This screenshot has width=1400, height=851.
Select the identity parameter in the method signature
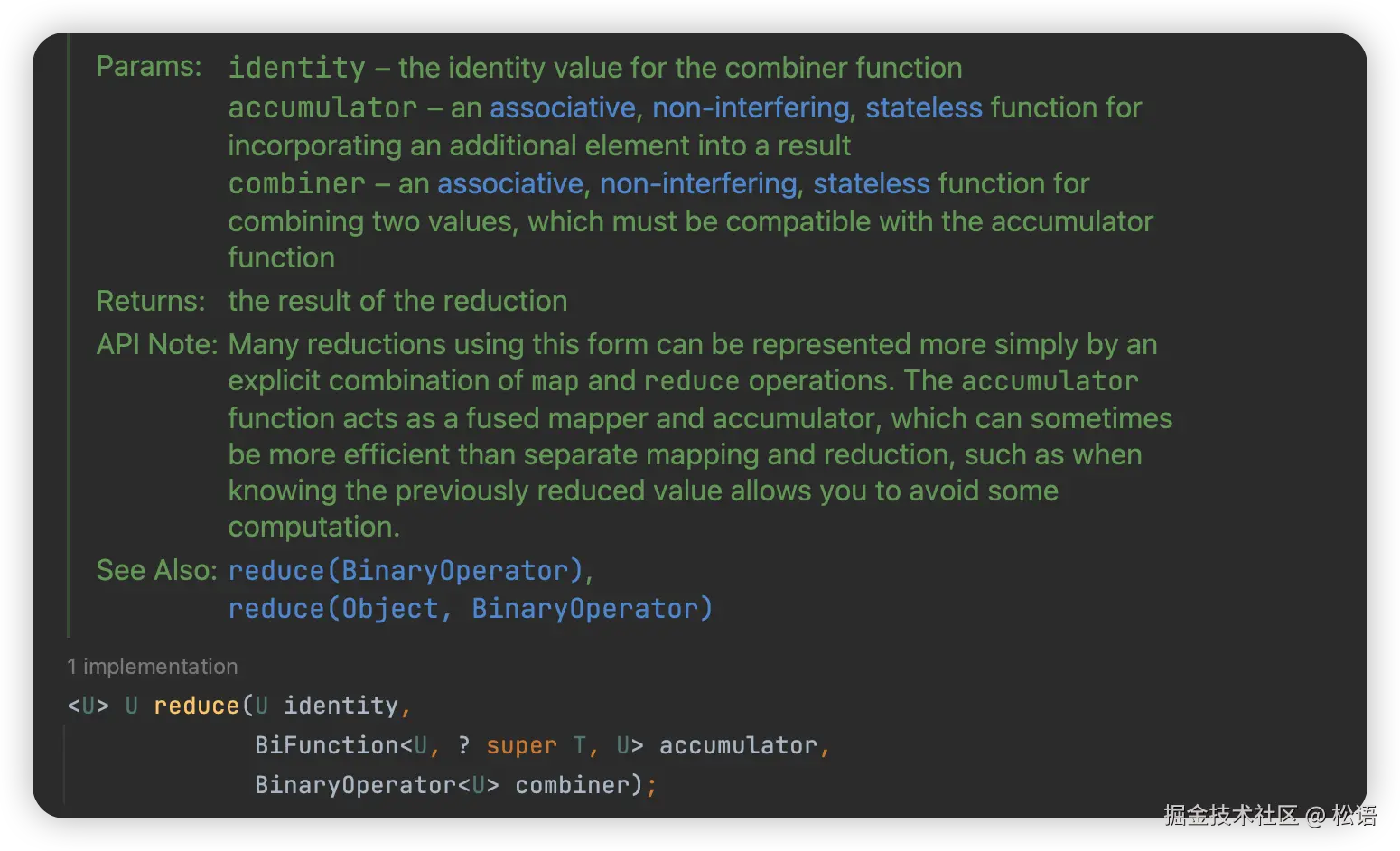pyautogui.click(x=341, y=706)
